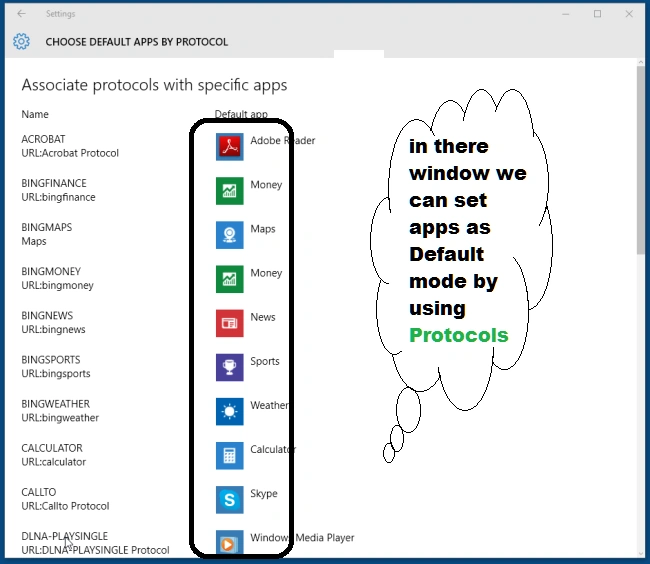This screenshot has height=564, width=650.
Task: Click the News app icon
Action: pos(230,323)
